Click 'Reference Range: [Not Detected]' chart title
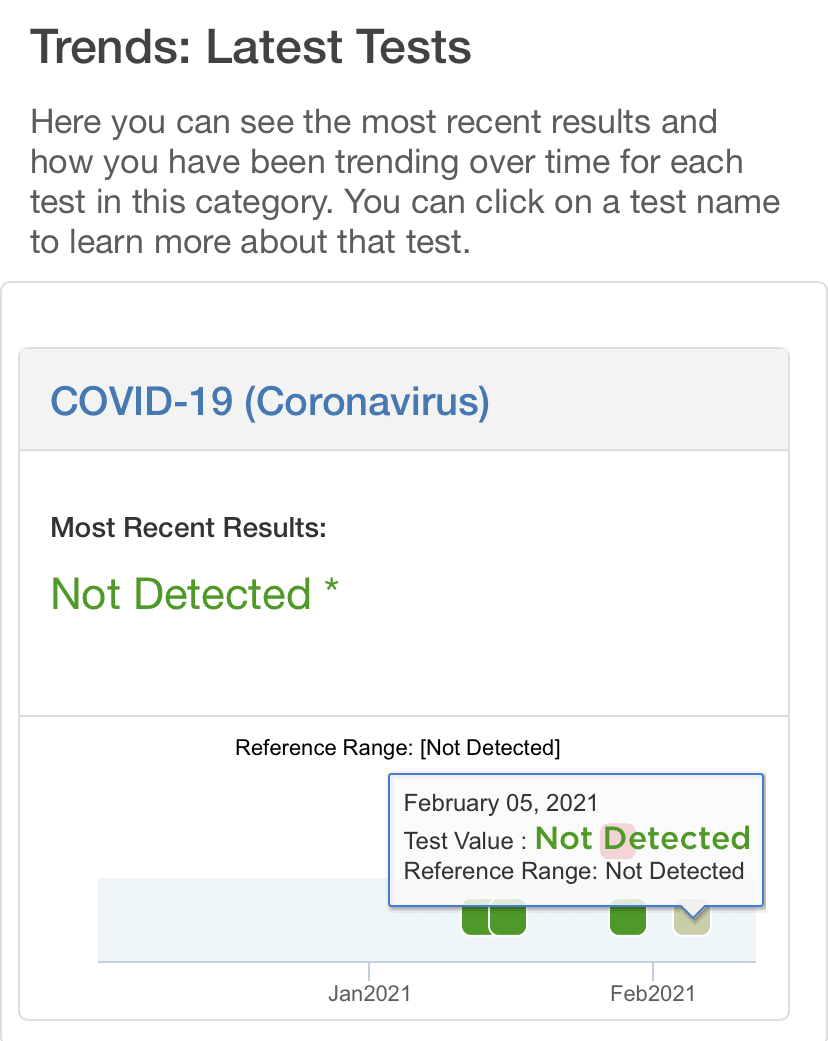This screenshot has height=1041, width=828. coord(397,747)
